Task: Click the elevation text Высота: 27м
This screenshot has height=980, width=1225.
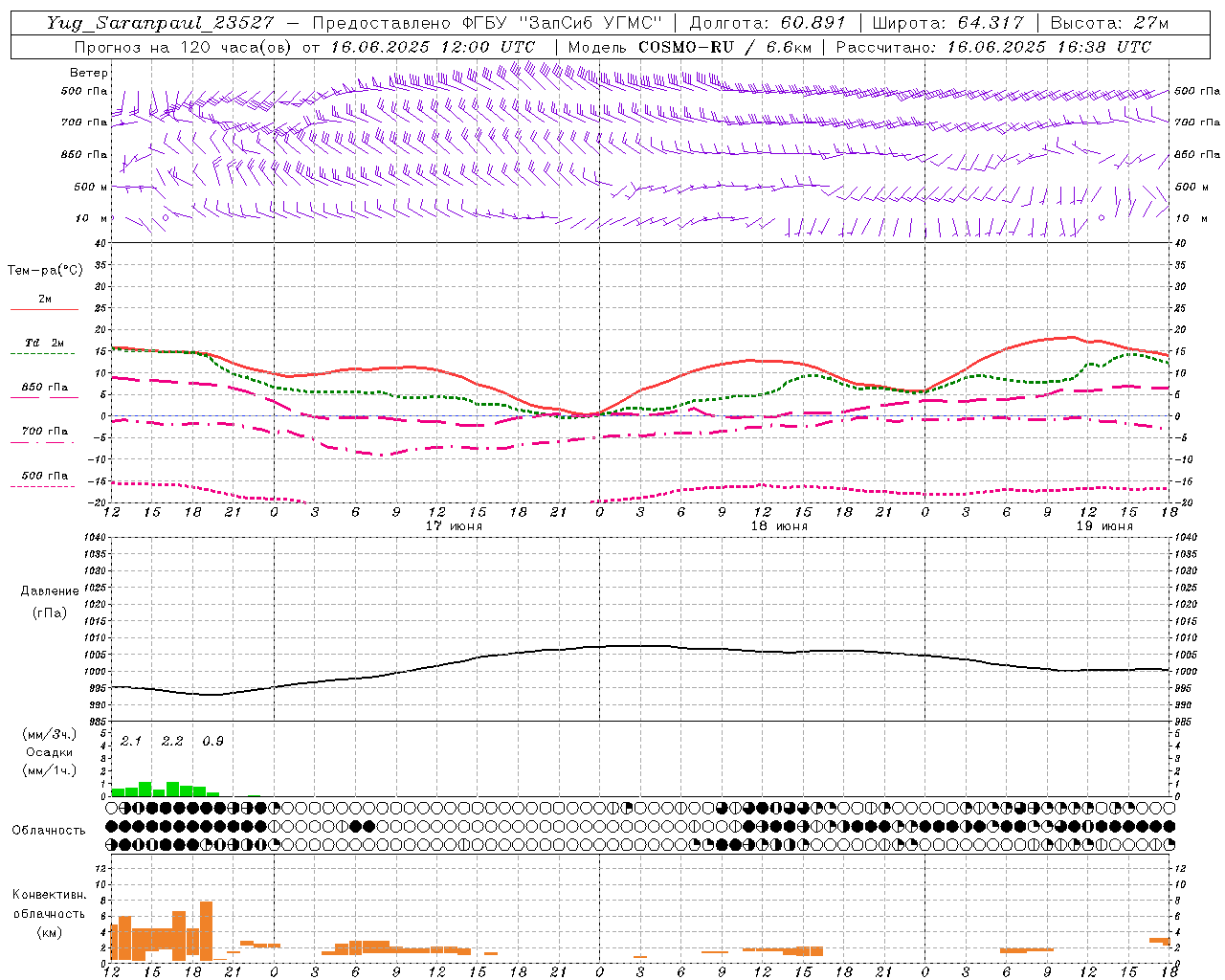Action: (x=1109, y=23)
